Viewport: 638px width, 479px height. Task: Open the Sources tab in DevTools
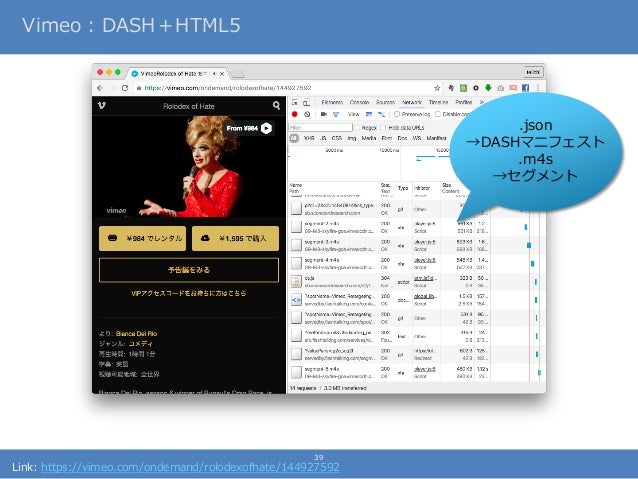(385, 103)
